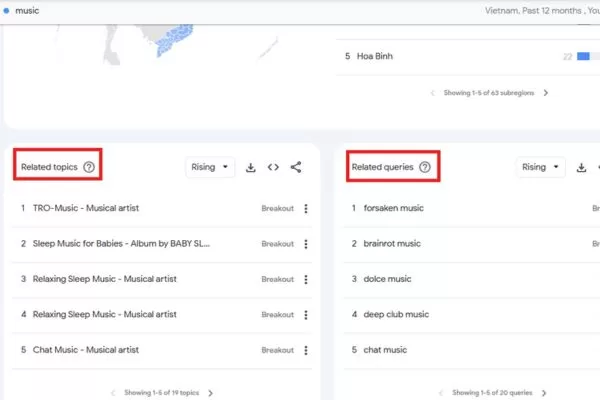Click Breakout label on TRO-Music row
Image resolution: width=600 pixels, height=400 pixels.
pos(277,208)
